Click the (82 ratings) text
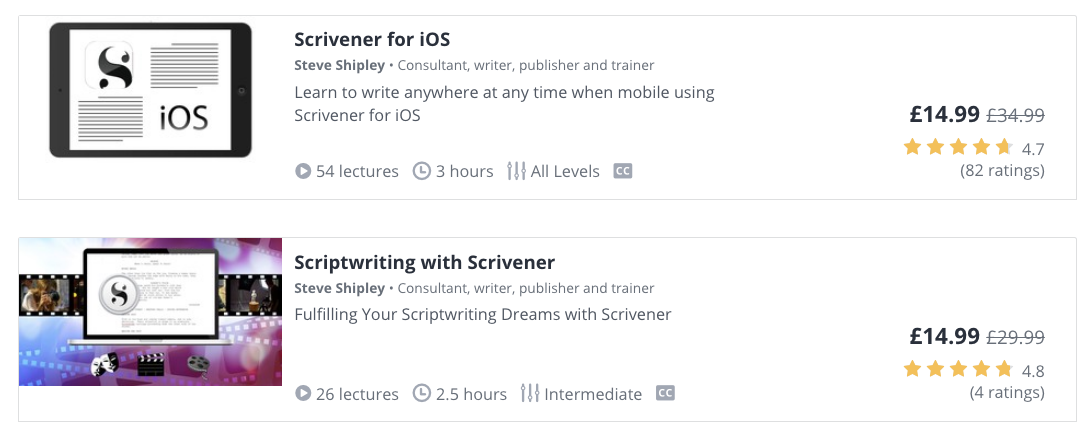This screenshot has height=433, width=1087. tap(1002, 170)
